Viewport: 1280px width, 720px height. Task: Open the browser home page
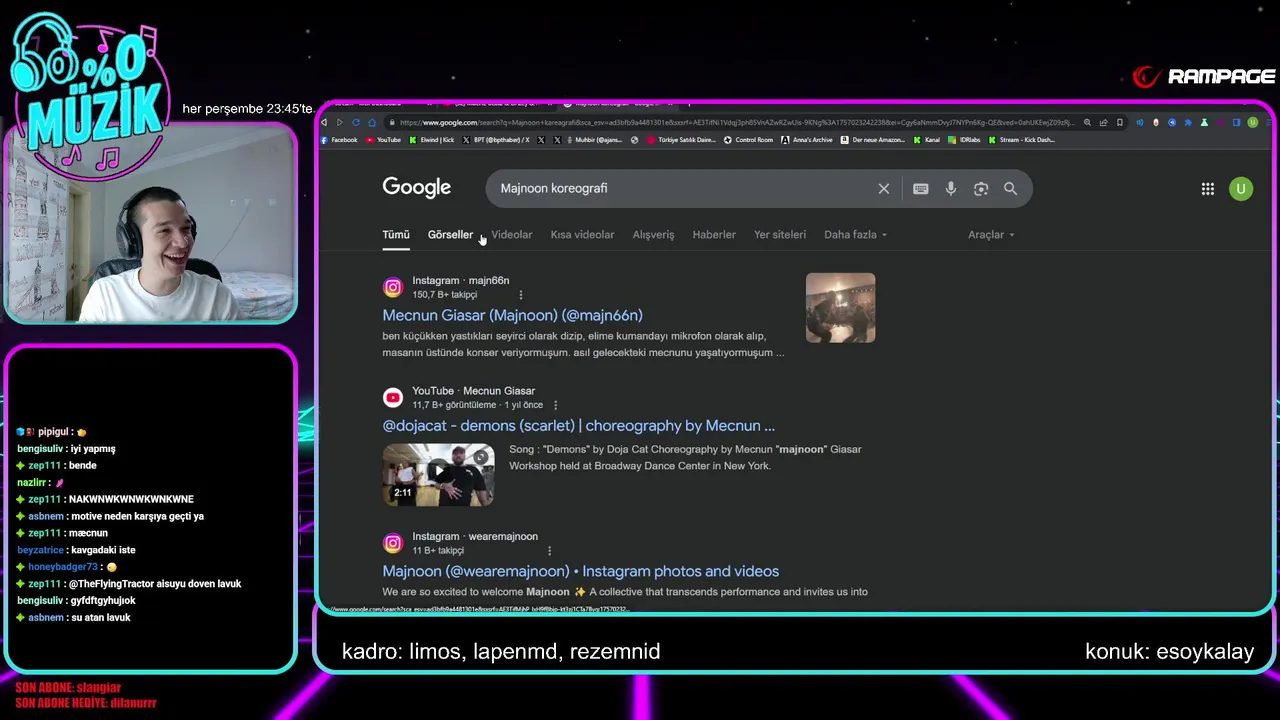(x=372, y=122)
